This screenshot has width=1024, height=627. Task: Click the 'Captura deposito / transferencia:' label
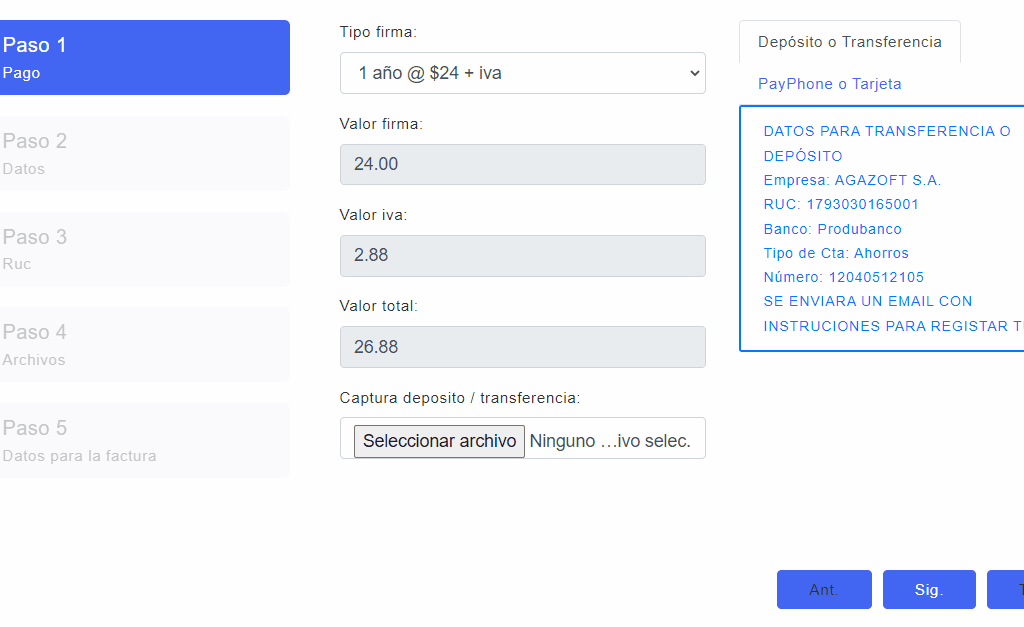[460, 398]
